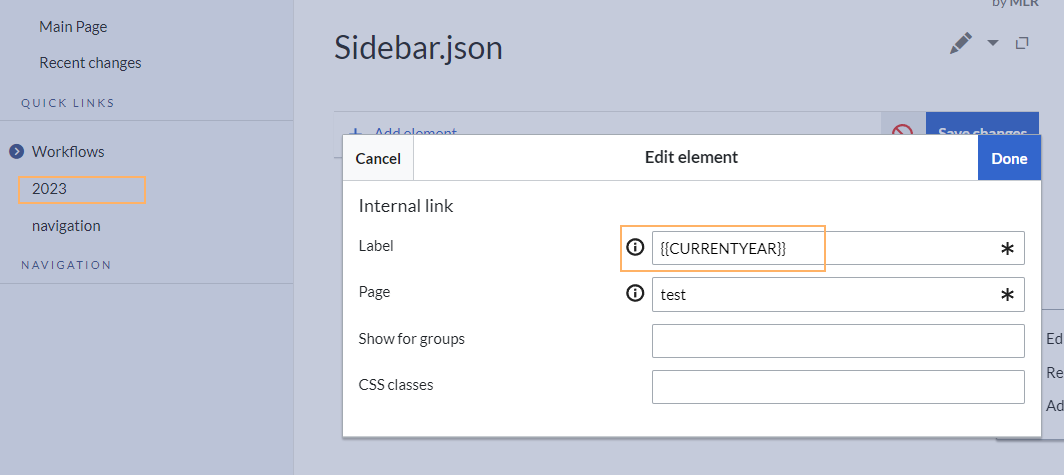Click the info icon beside the Page field
The width and height of the screenshot is (1064, 475).
tap(634, 294)
